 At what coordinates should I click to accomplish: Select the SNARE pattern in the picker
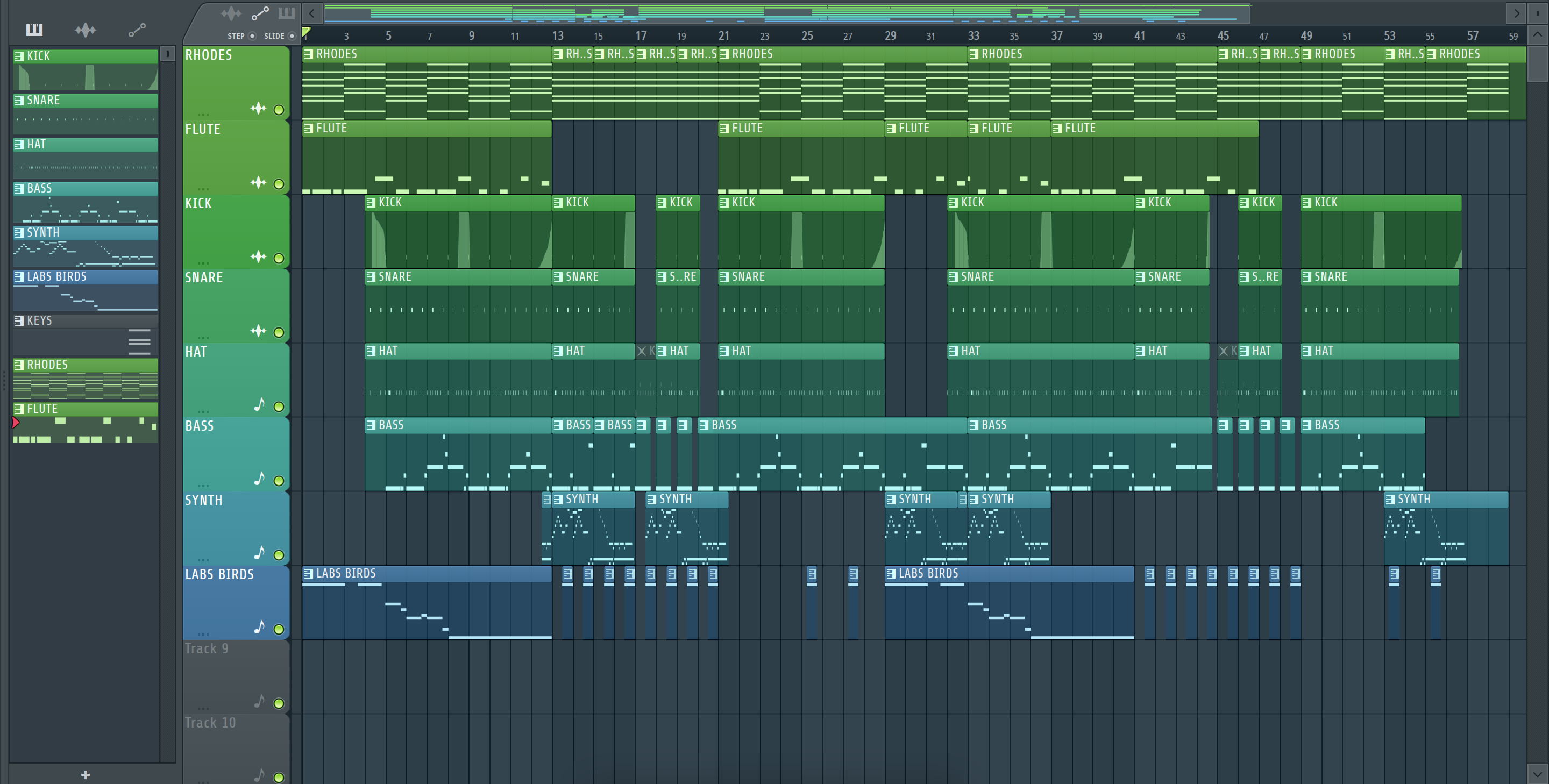[86, 113]
